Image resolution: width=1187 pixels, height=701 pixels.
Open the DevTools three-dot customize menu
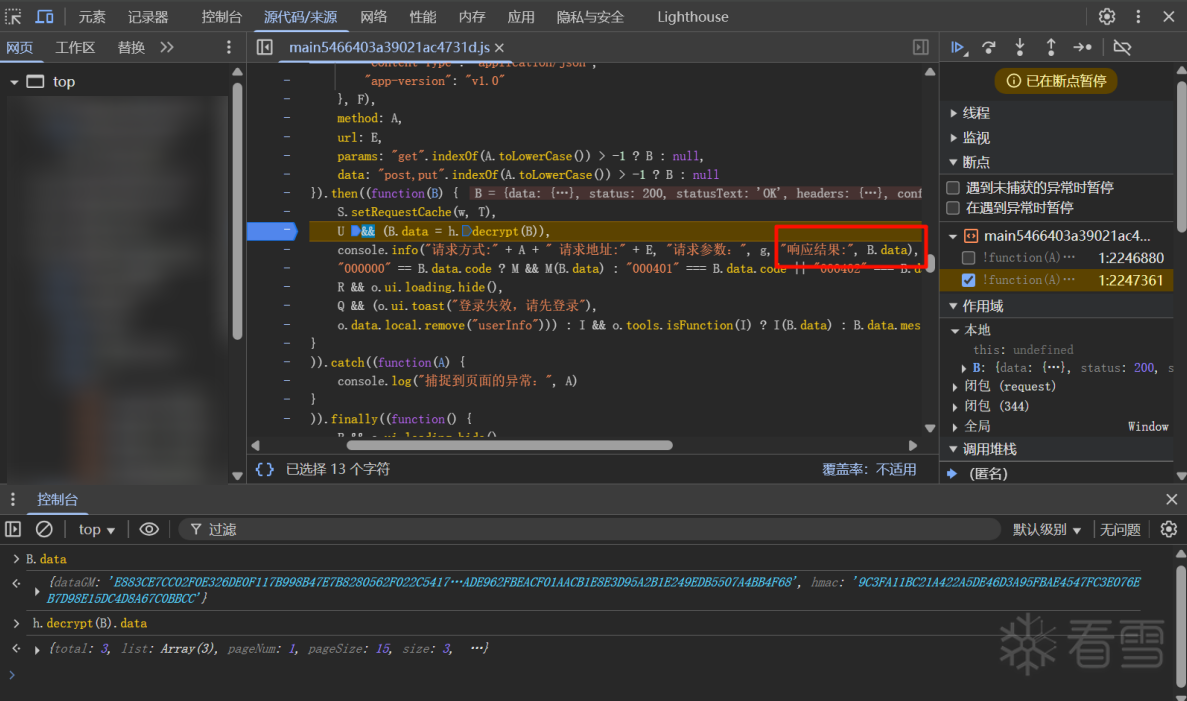point(1138,17)
